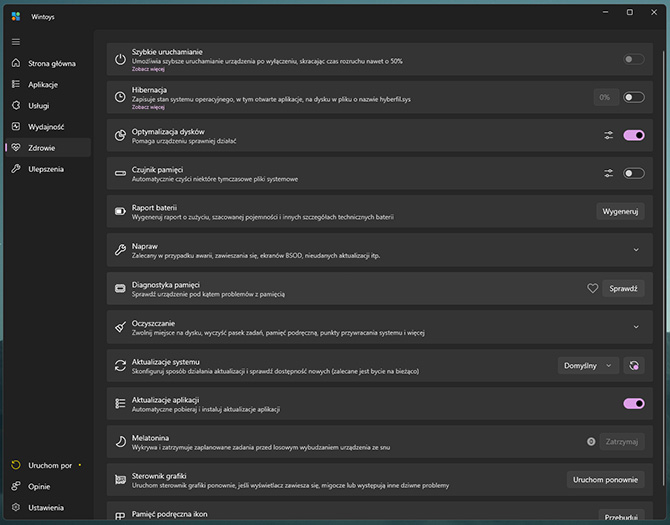Click the Aktualizacje aplikacji list icon

point(120,404)
